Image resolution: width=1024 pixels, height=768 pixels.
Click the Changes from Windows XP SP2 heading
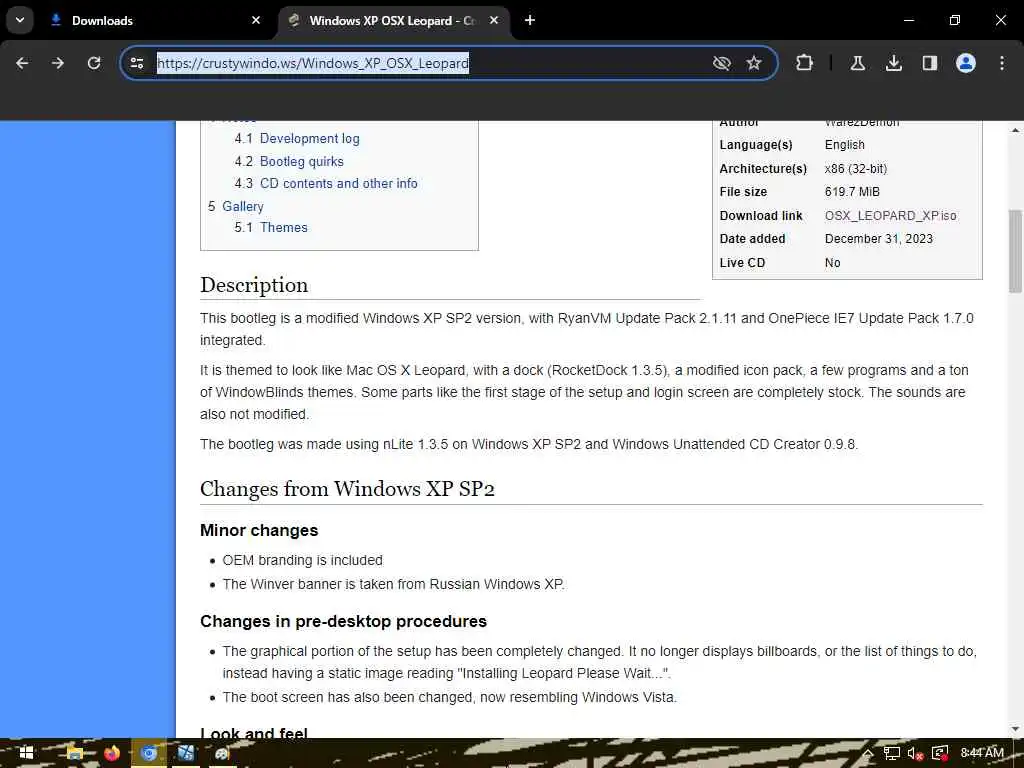347,488
